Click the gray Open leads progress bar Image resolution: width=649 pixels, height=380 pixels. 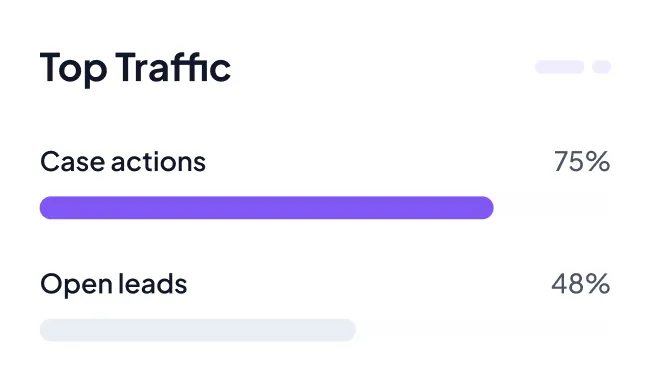198,330
